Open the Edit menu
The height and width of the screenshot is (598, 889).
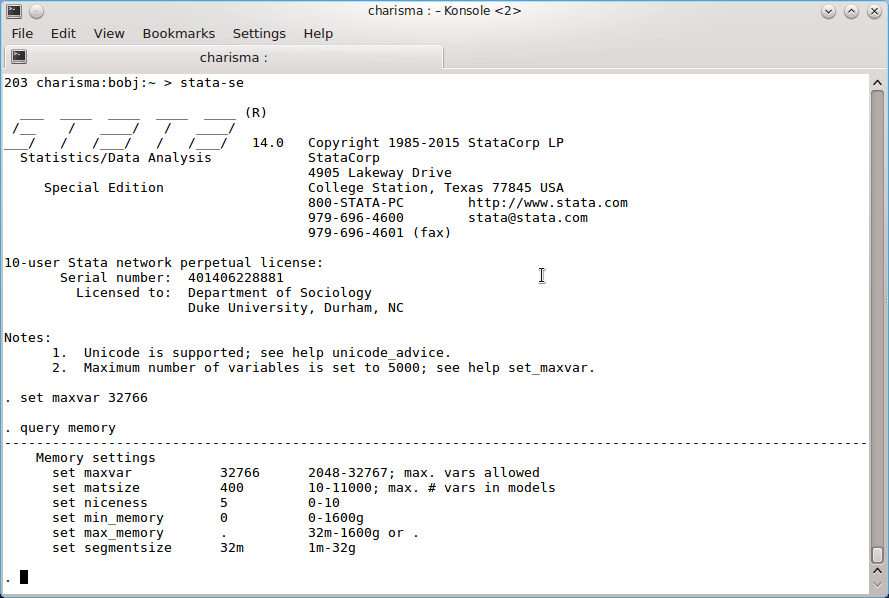[63, 33]
